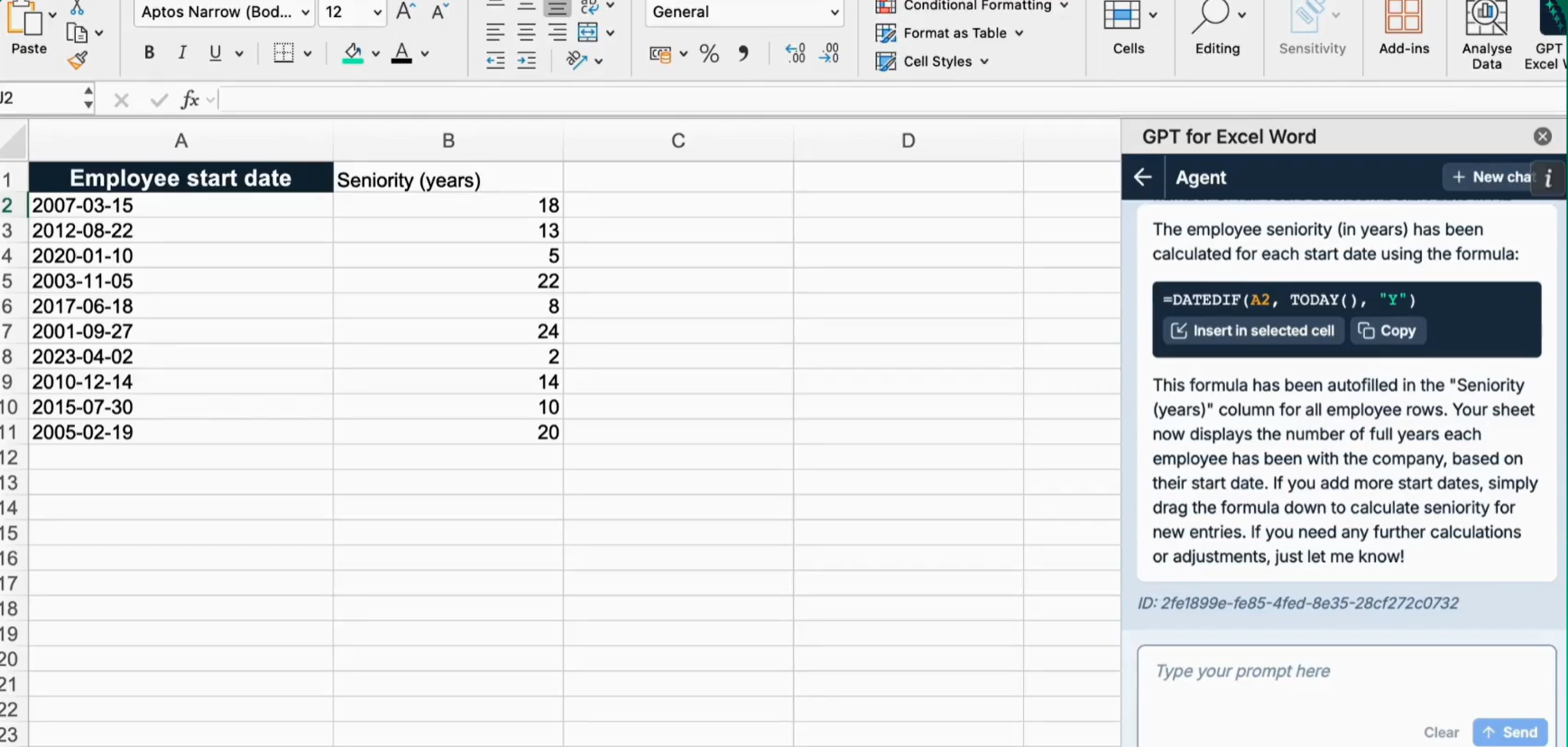Click the fx Insert Function icon
Image resolution: width=1568 pixels, height=747 pixels.
(x=189, y=99)
